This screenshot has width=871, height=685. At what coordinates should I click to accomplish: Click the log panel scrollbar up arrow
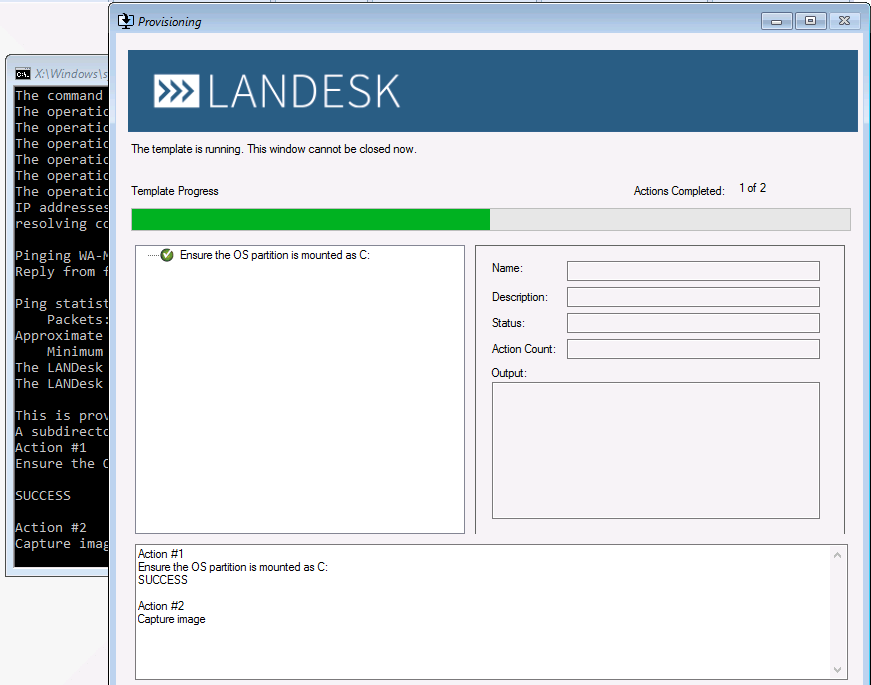pos(837,553)
